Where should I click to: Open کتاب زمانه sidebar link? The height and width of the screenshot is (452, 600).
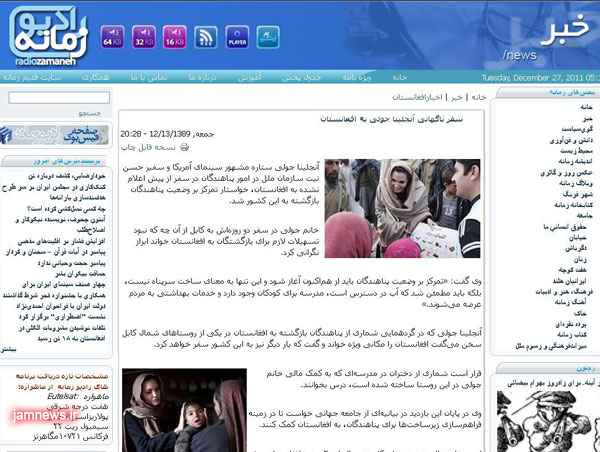point(572,335)
